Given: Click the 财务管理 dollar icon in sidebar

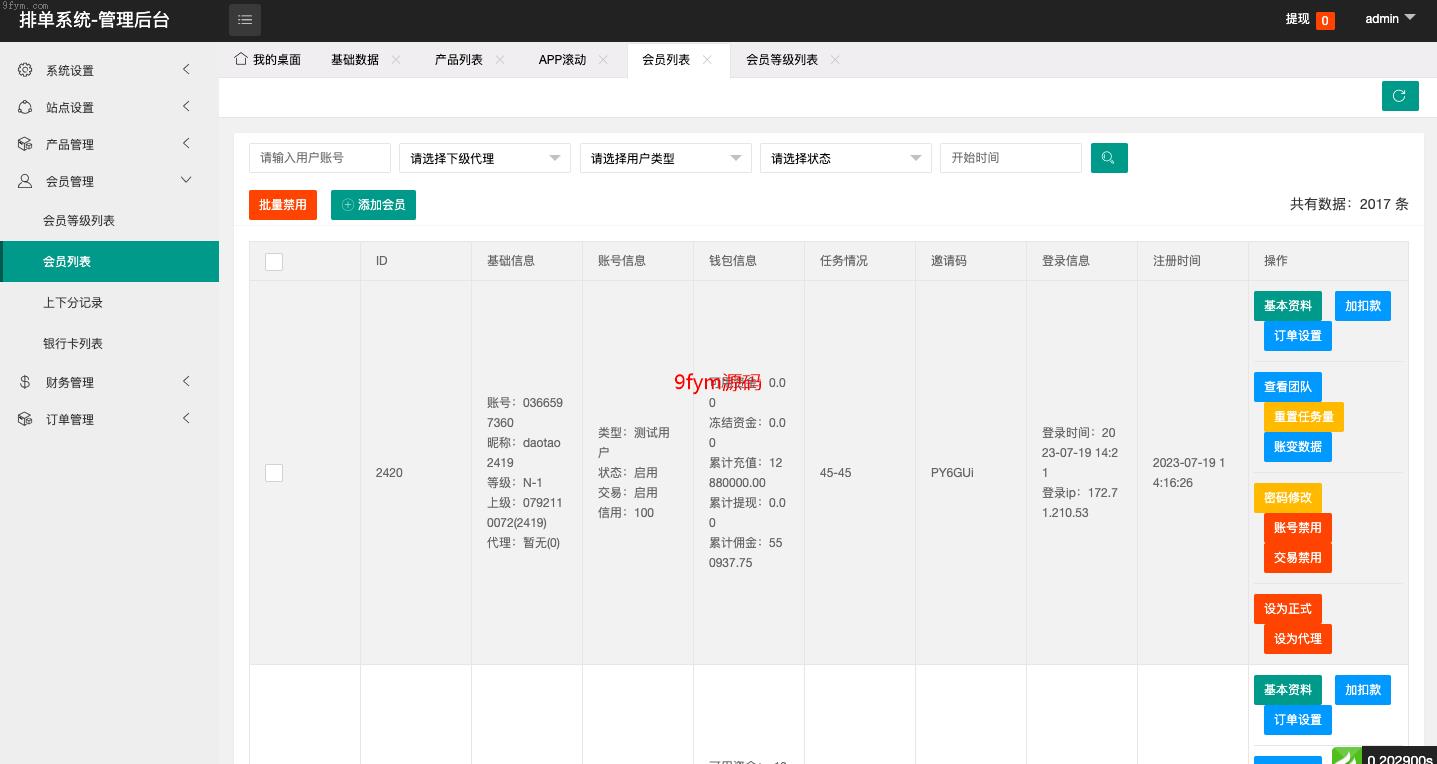Looking at the screenshot, I should click(x=25, y=382).
